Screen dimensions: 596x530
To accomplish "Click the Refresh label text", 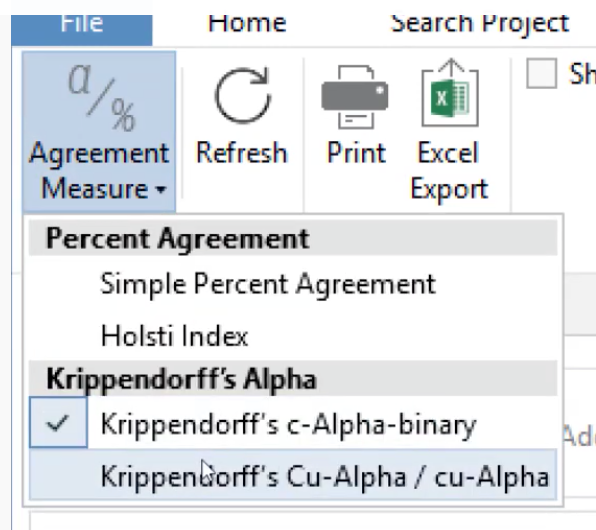I will 242,153.
